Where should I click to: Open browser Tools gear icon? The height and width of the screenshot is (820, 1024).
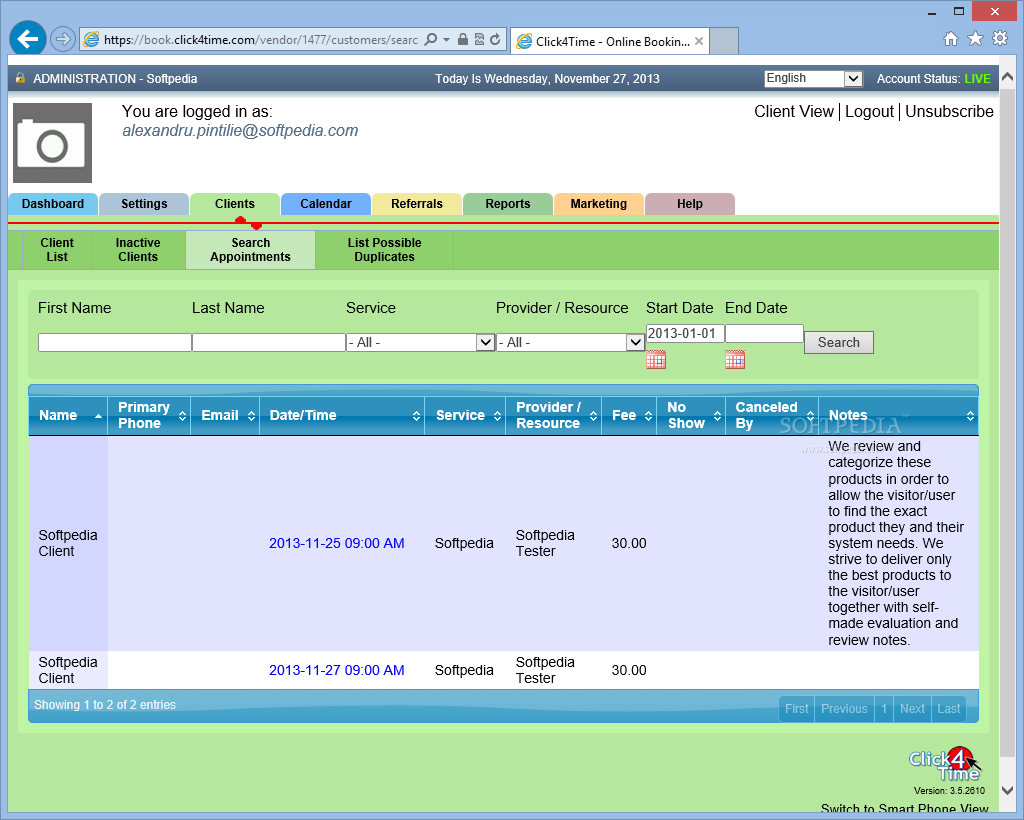[x=1000, y=39]
